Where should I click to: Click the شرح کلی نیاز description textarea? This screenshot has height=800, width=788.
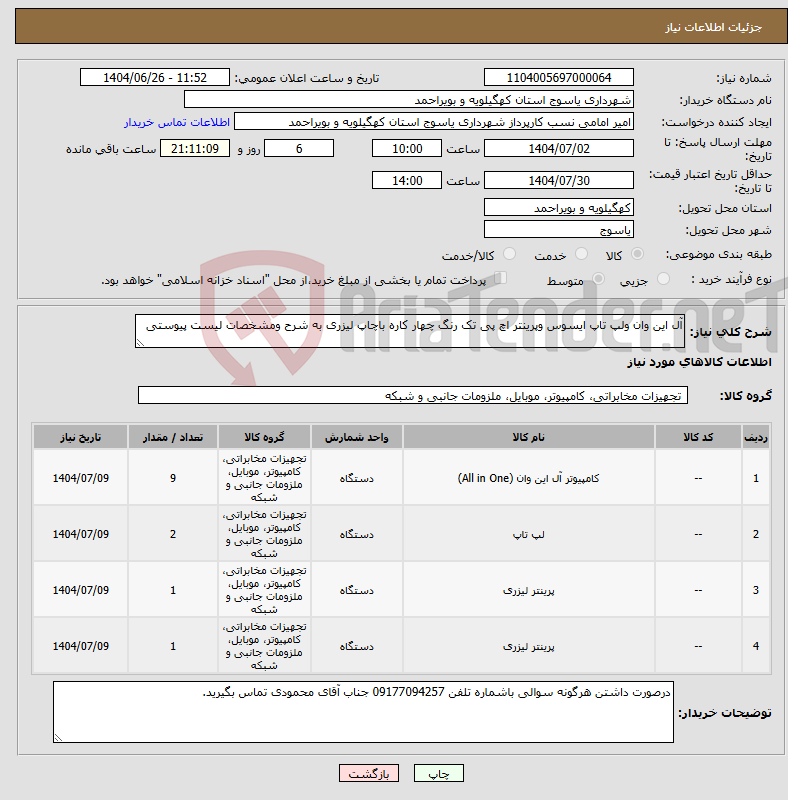[x=410, y=331]
